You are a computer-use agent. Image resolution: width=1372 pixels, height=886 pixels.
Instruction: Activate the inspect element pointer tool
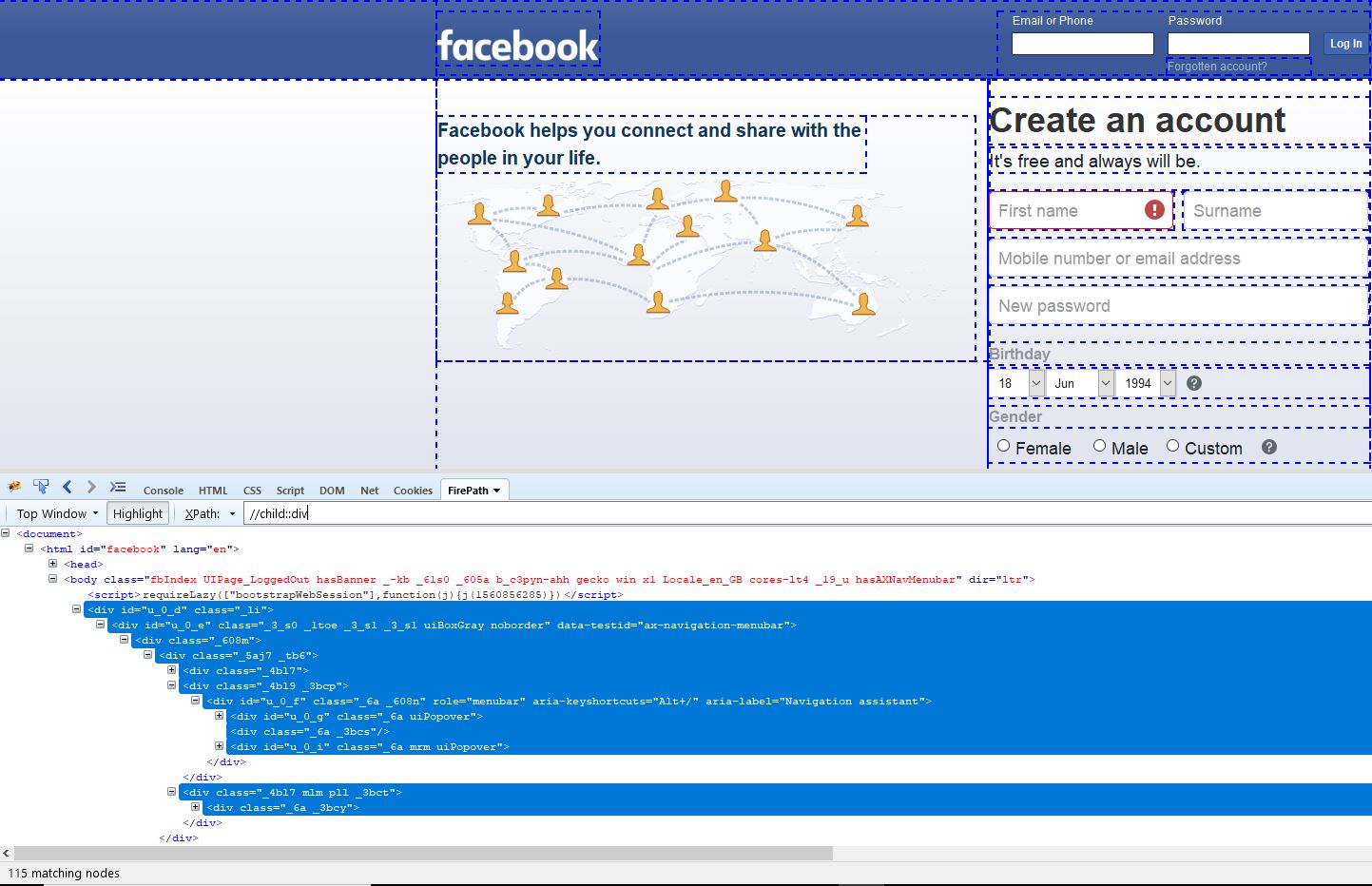pyautogui.click(x=41, y=487)
